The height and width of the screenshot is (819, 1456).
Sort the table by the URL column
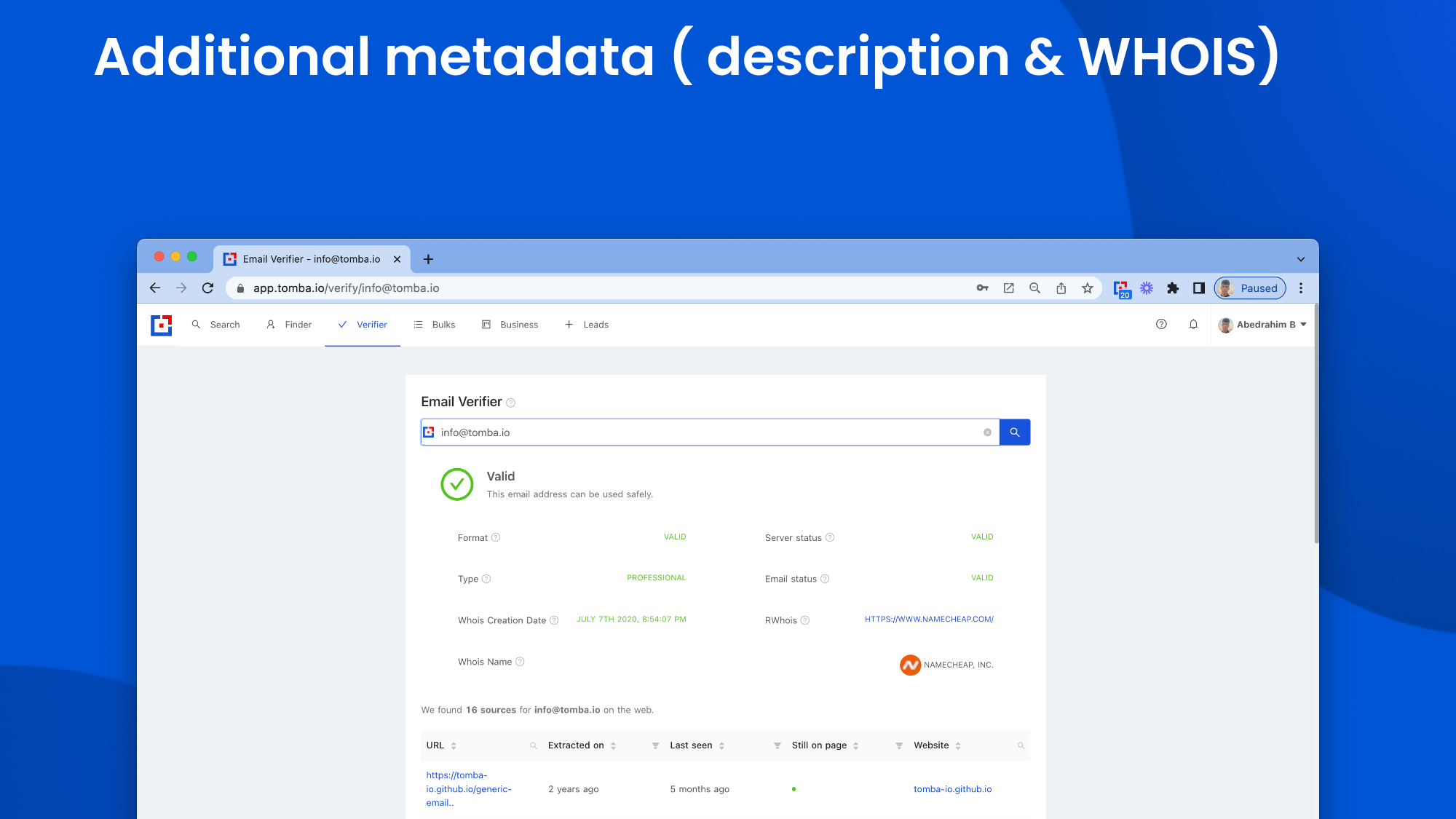[x=454, y=745]
